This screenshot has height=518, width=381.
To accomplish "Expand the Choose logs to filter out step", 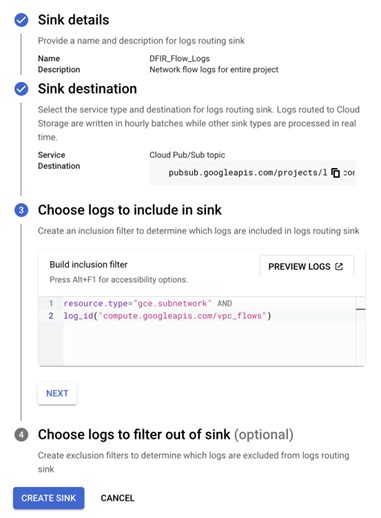I will (166, 435).
